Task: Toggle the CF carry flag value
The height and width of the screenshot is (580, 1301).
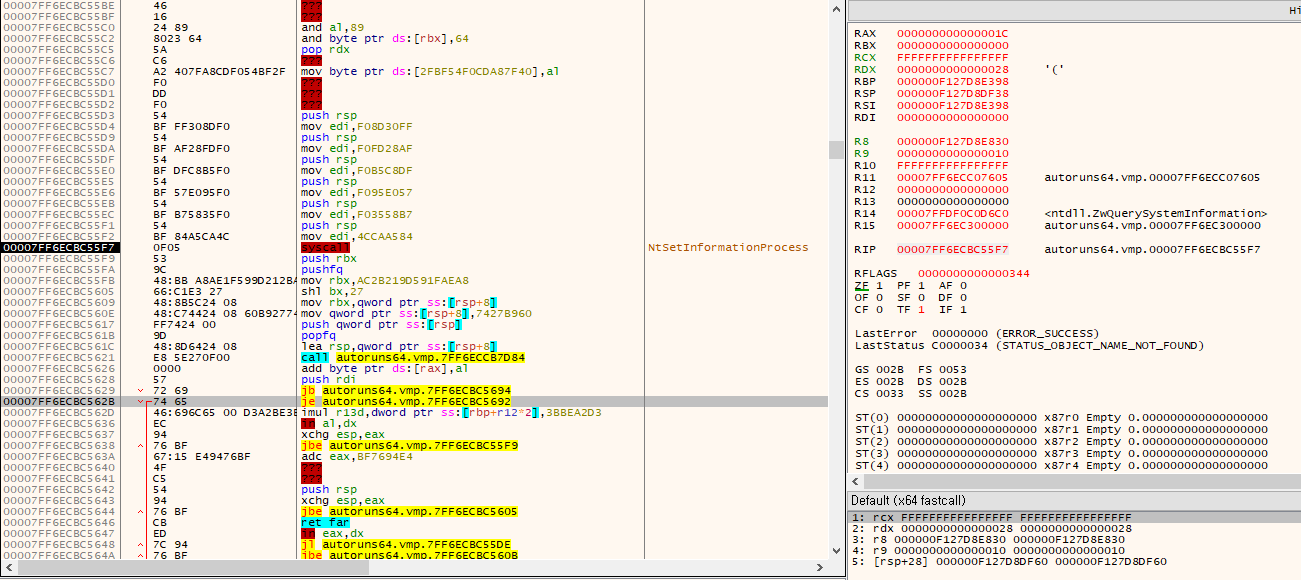Action: pos(880,309)
